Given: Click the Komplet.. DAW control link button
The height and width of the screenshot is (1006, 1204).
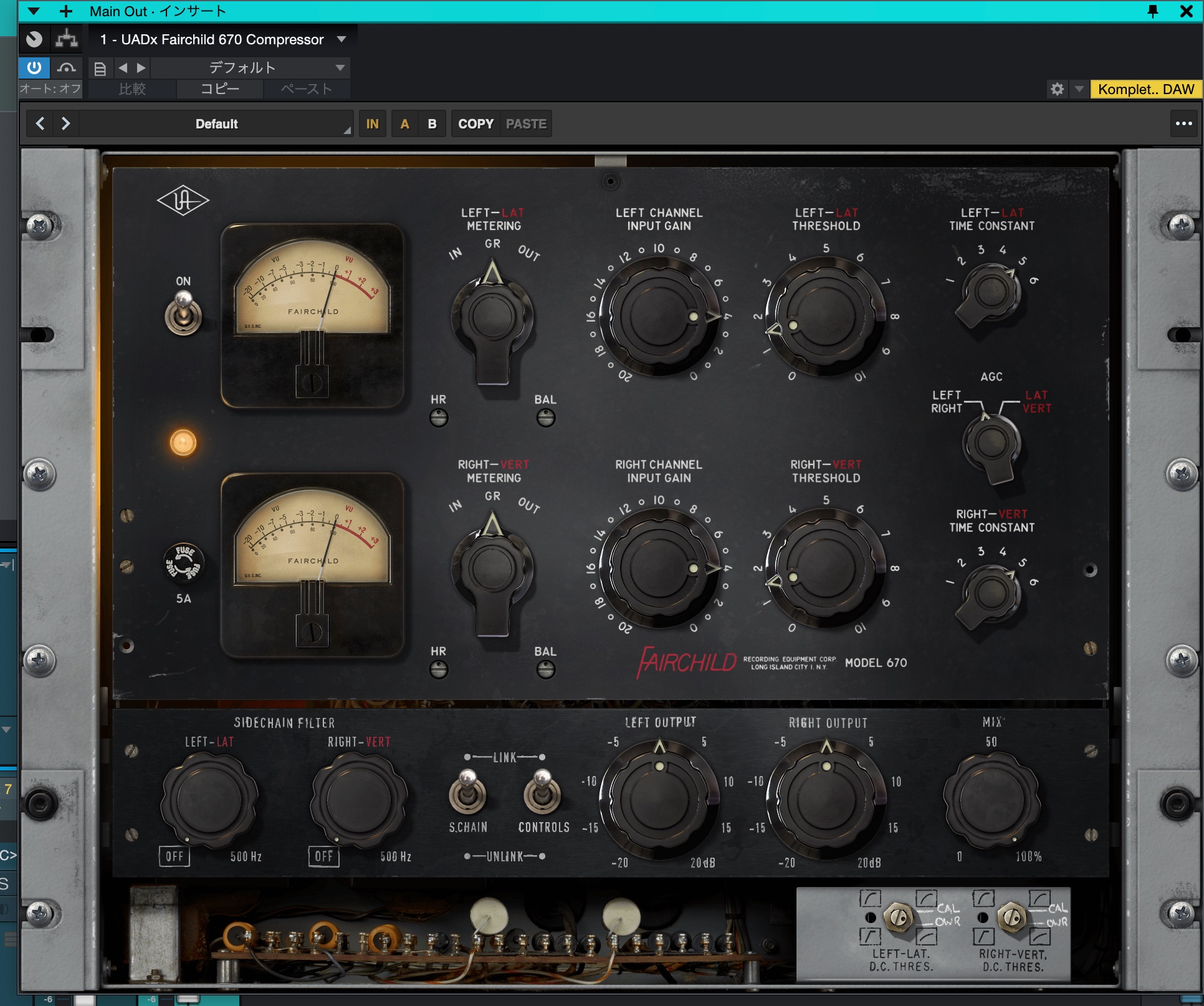Looking at the screenshot, I should (x=1145, y=89).
